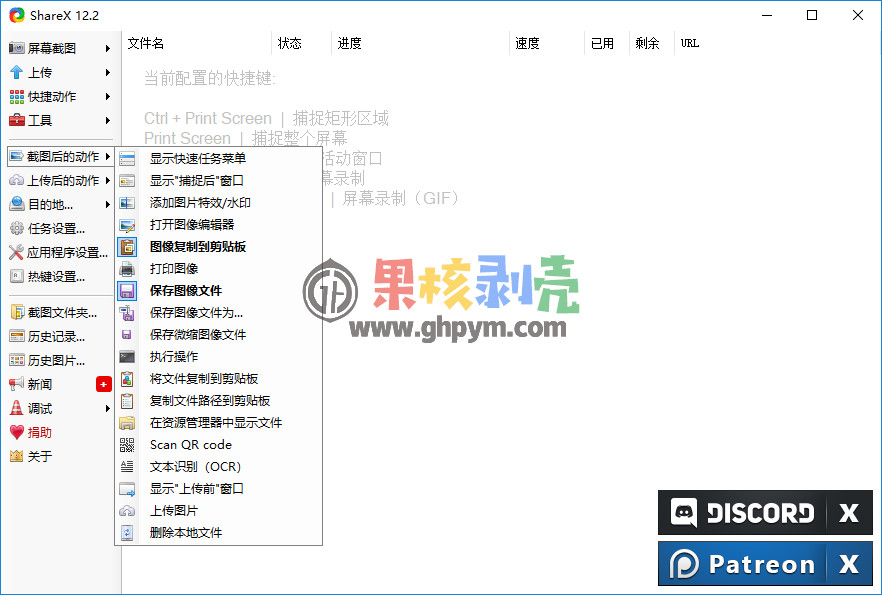Click the 删除本地文件 recycle icon
Screen dimensions: 882x595
[x=127, y=533]
